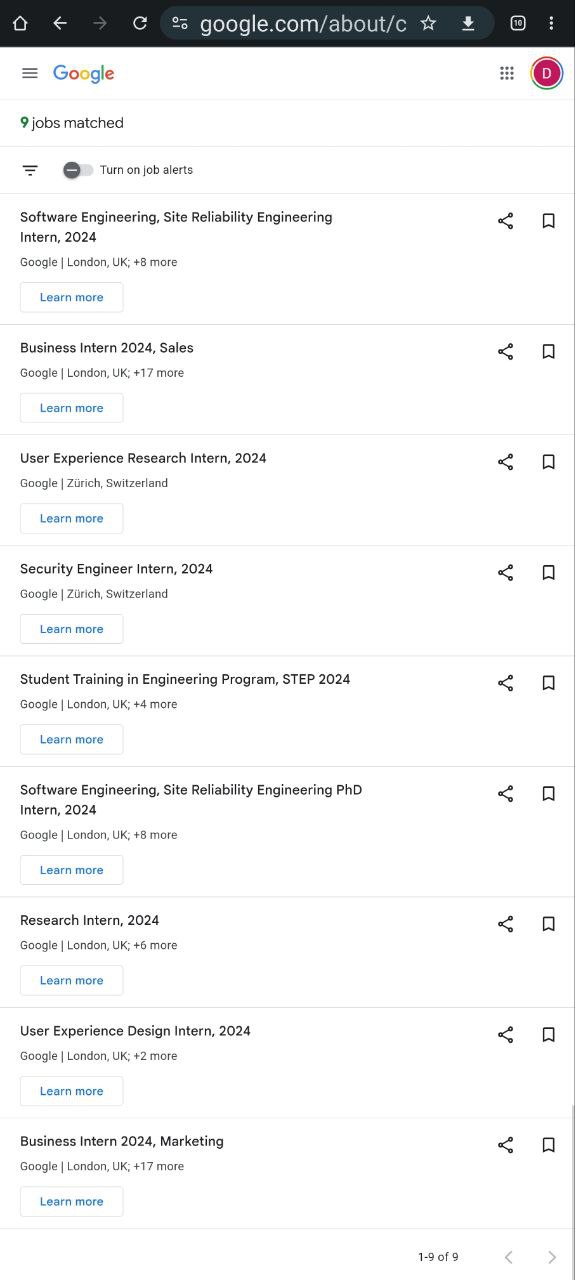Open the Research Intern, 2024 title
The height and width of the screenshot is (1280, 575).
coord(90,920)
